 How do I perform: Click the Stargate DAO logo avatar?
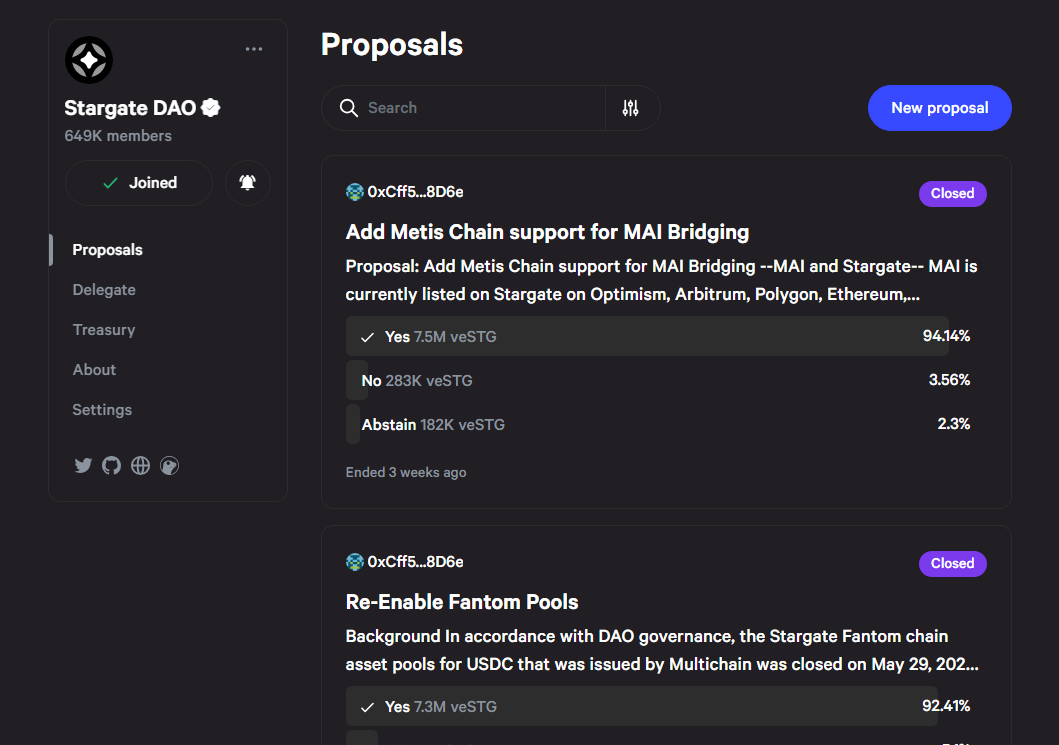click(x=89, y=61)
